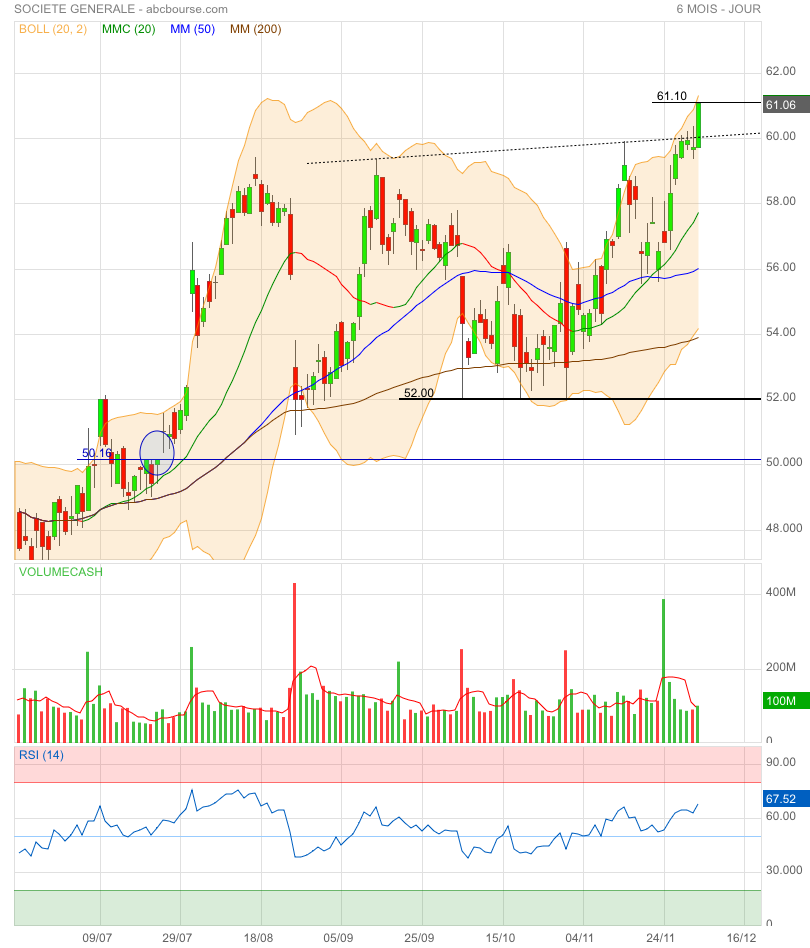Click the 400M volume axis label
This screenshot has height=948, width=810.
(x=780, y=592)
